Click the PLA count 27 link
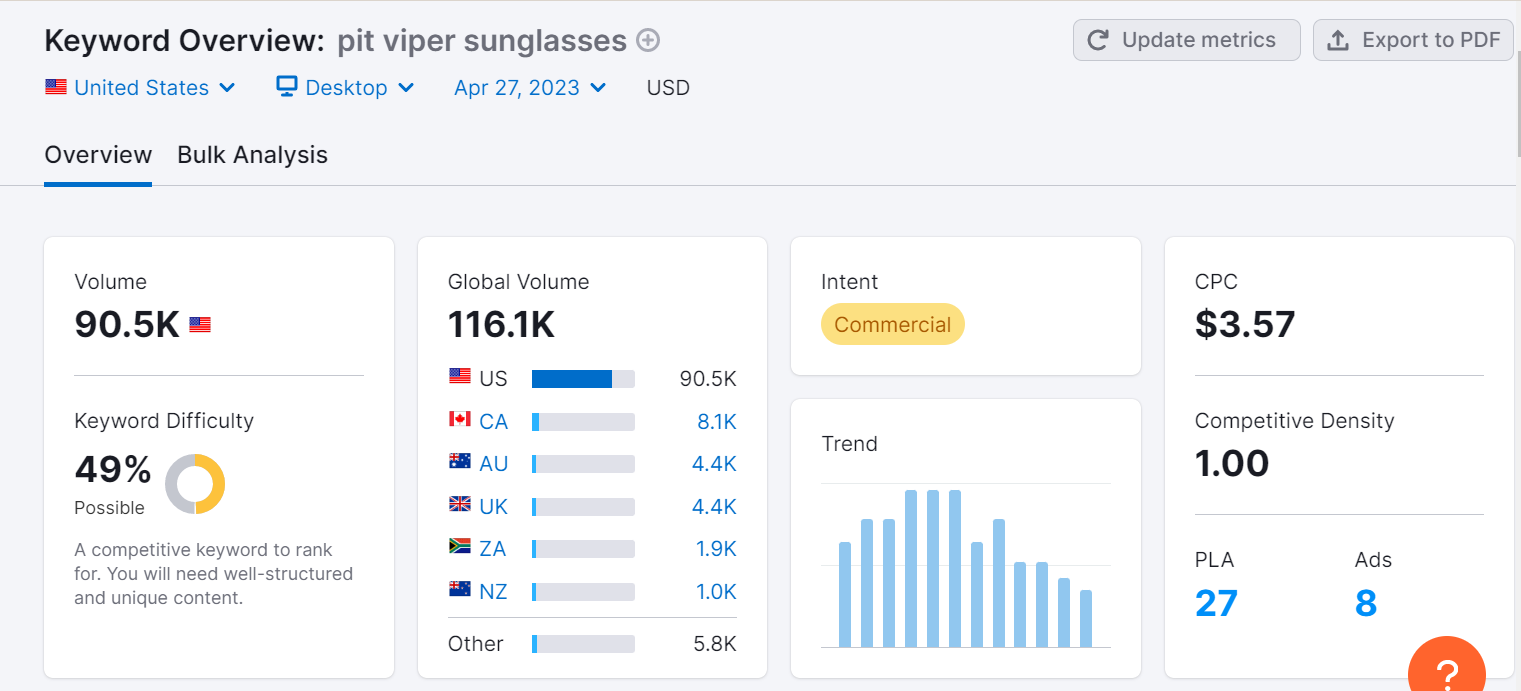The height and width of the screenshot is (691, 1521). [x=1216, y=603]
